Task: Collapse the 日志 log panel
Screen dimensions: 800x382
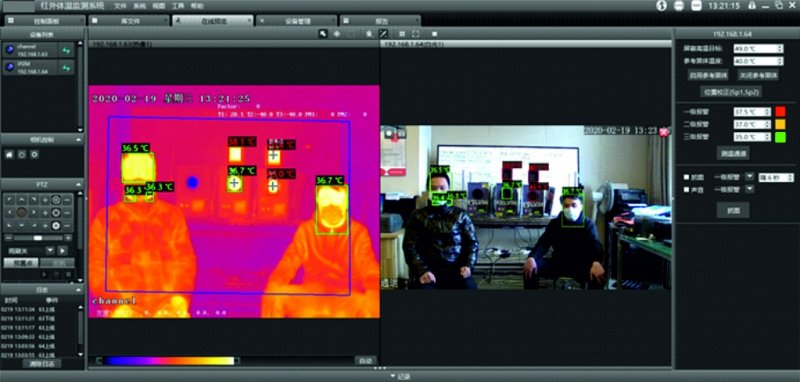Action: click(x=79, y=289)
